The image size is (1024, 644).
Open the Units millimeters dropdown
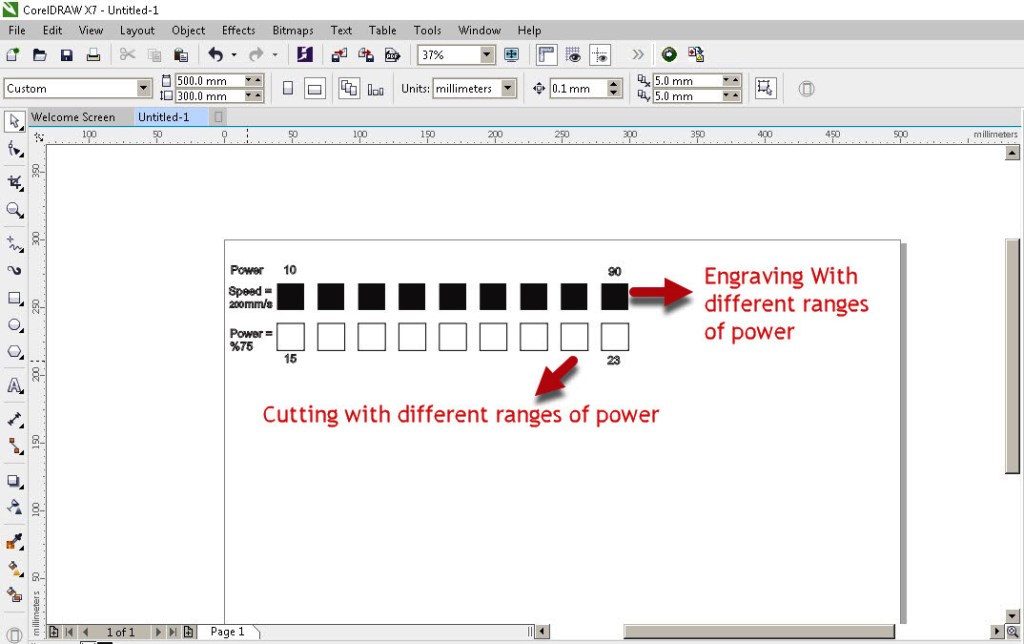click(x=508, y=88)
